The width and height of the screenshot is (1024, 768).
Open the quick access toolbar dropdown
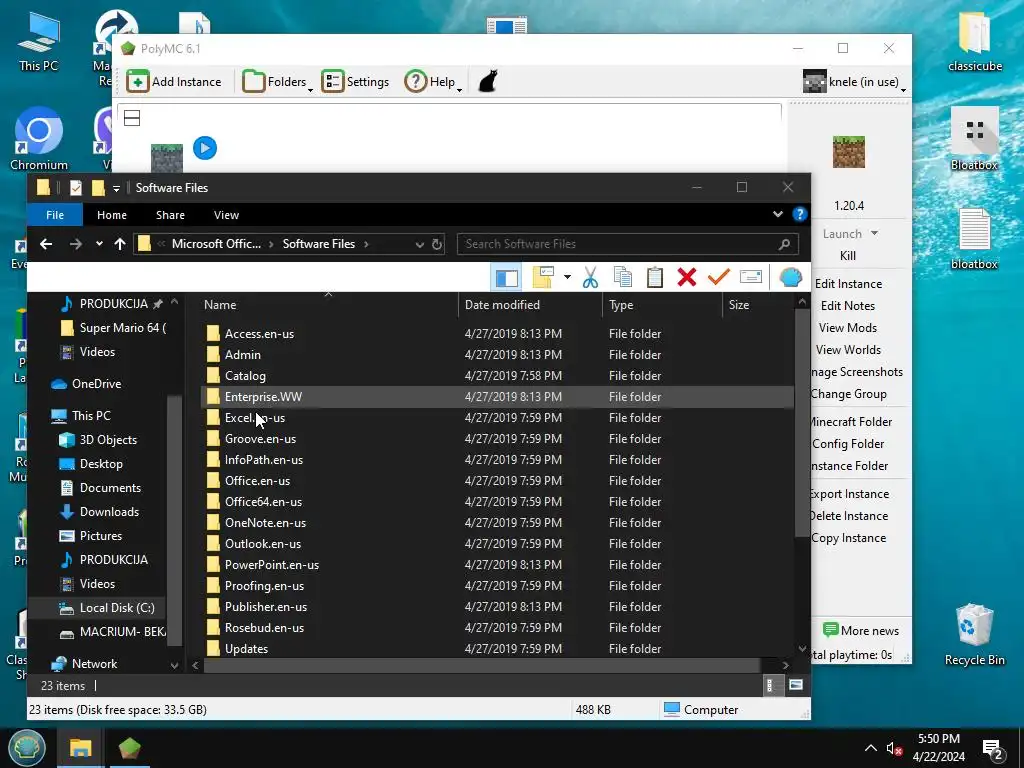(x=116, y=188)
